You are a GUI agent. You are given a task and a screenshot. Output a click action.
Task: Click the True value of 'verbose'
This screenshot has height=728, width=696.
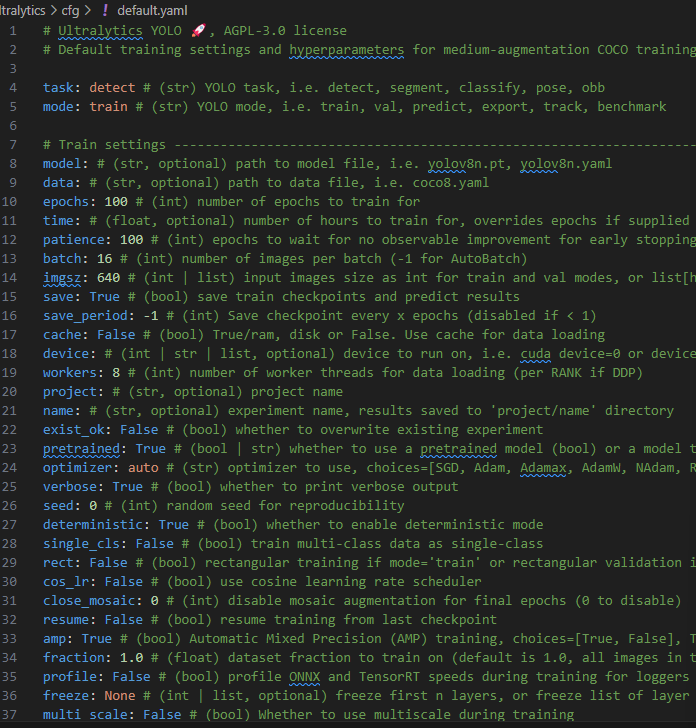128,488
